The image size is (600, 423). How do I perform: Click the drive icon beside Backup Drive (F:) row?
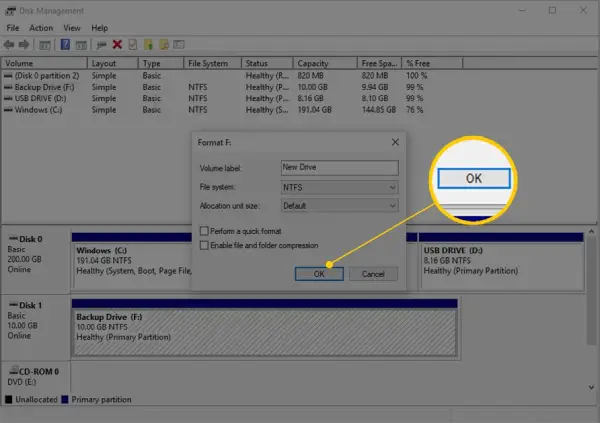(8, 87)
